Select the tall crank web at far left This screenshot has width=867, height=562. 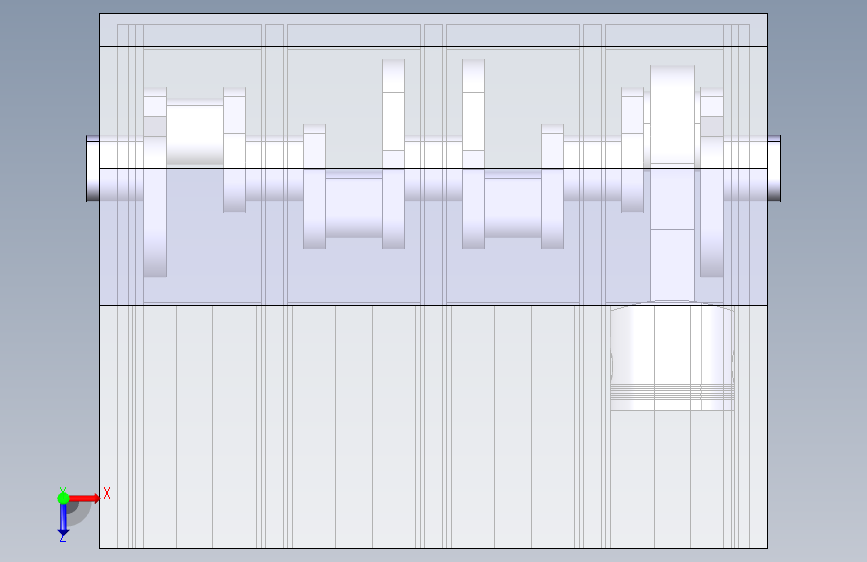pyautogui.click(x=155, y=182)
